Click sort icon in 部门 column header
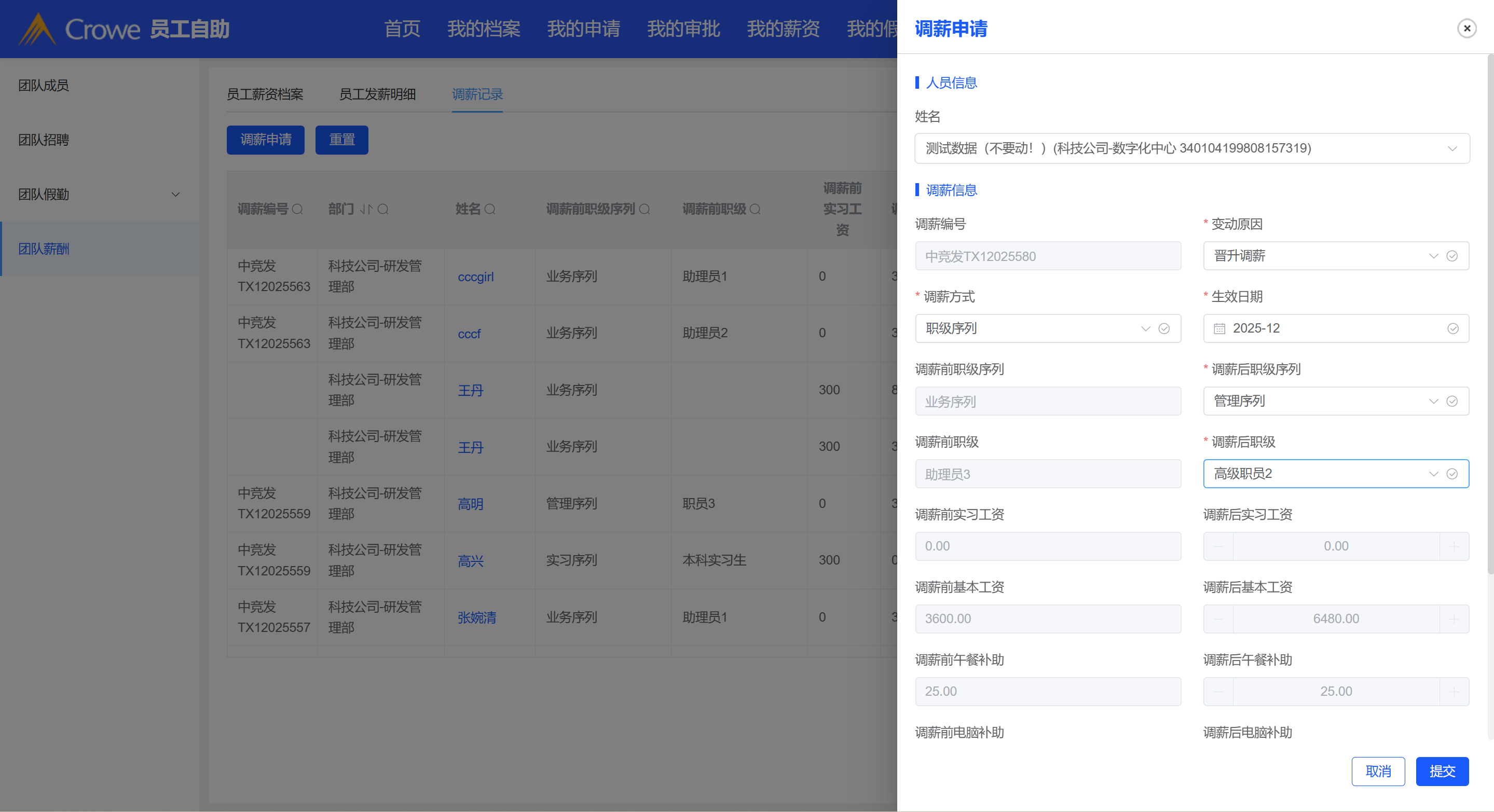 (x=366, y=210)
